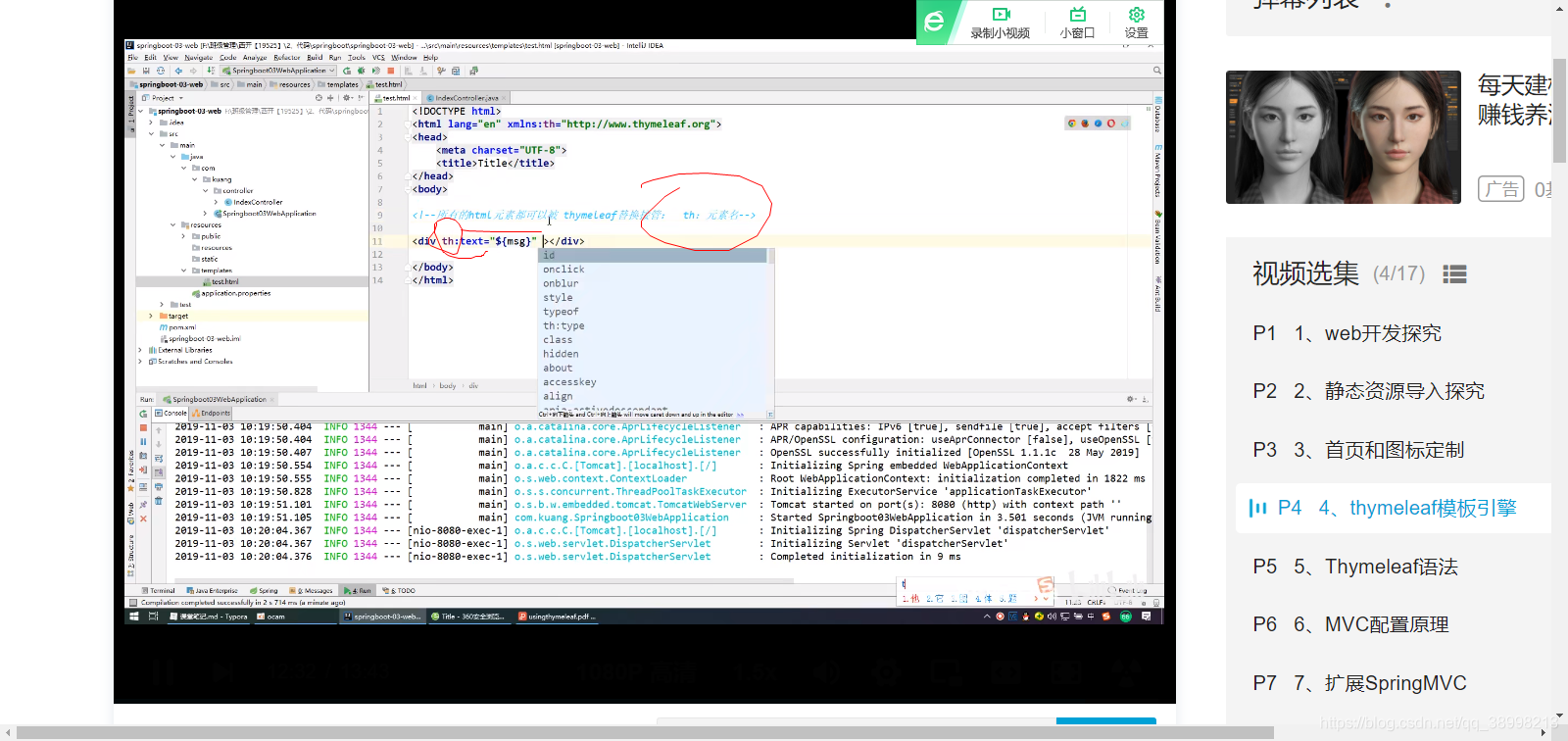Click the Stop square in Run panel
Image resolution: width=1568 pixels, height=741 pixels.
[143, 427]
